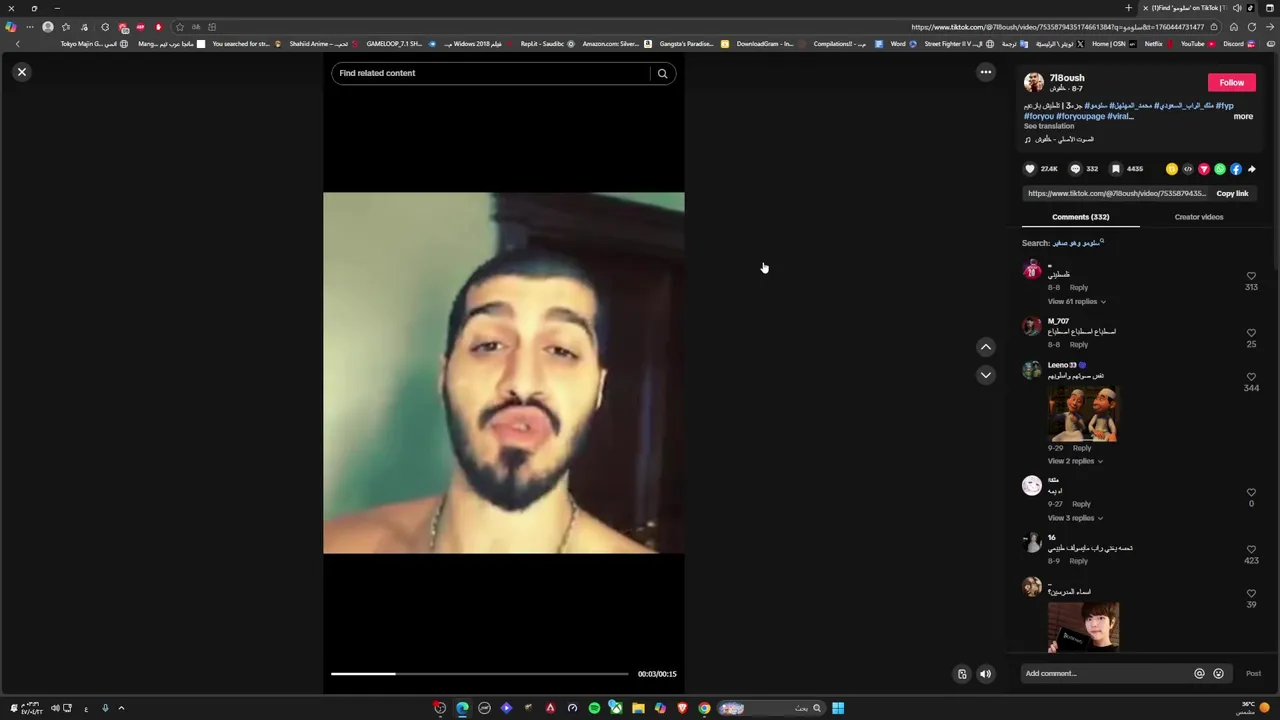The width and height of the screenshot is (1280, 720).
Task: Expand View 2 replies under Leeno33
Action: [1075, 461]
